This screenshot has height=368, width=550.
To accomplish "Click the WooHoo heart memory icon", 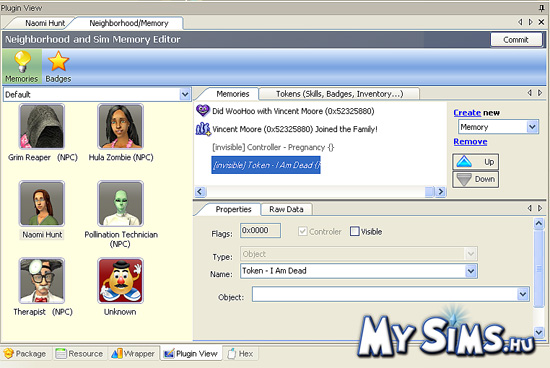I will (x=203, y=111).
